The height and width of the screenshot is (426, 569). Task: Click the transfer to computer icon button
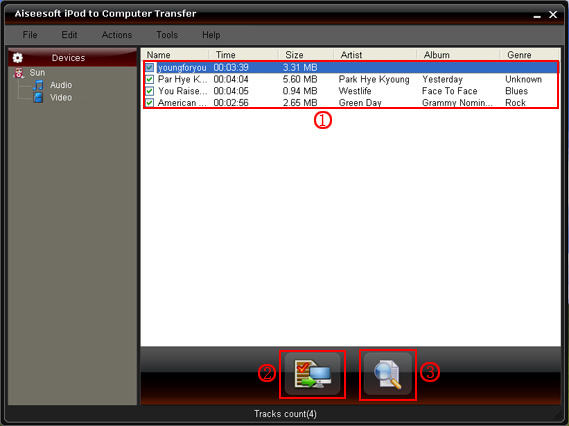[312, 374]
